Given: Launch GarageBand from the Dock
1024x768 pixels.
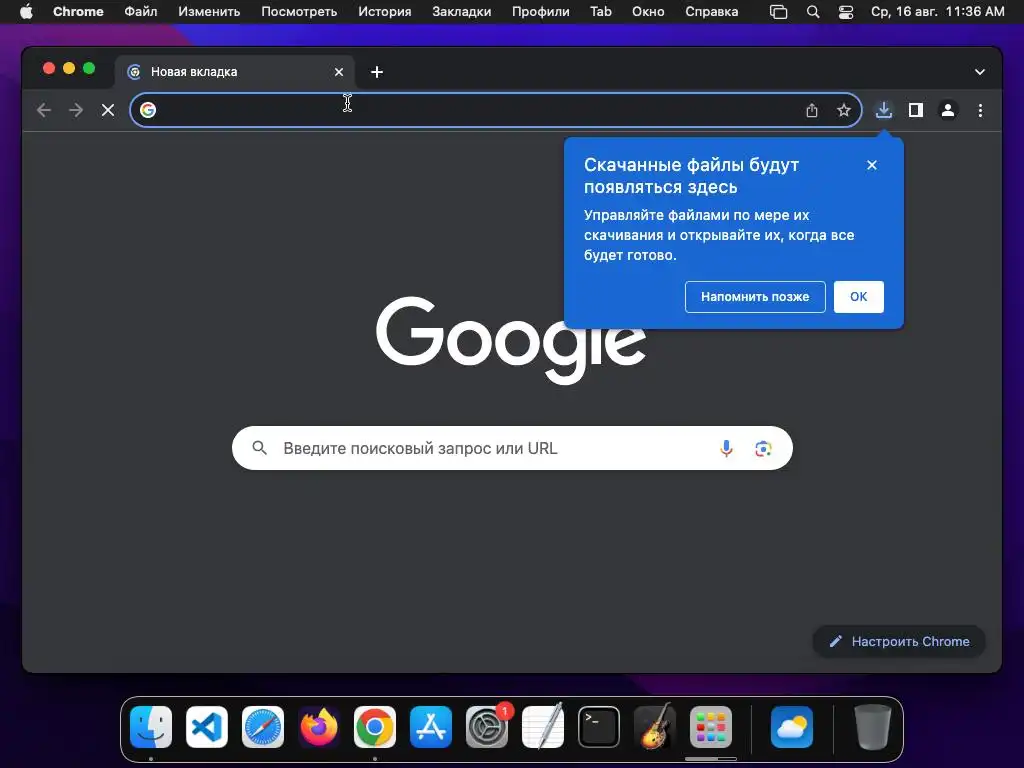Looking at the screenshot, I should pos(655,727).
